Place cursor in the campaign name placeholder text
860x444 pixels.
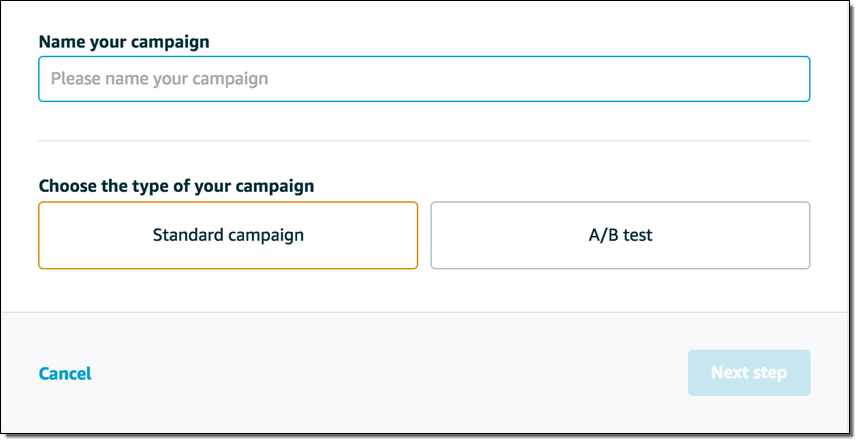pos(160,79)
